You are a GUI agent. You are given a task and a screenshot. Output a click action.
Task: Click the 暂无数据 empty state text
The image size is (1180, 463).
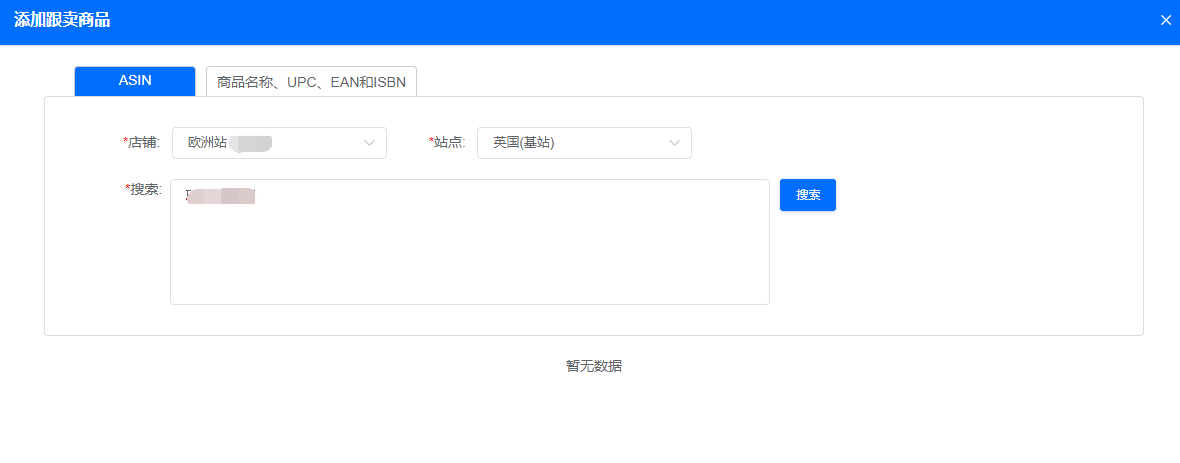point(594,366)
